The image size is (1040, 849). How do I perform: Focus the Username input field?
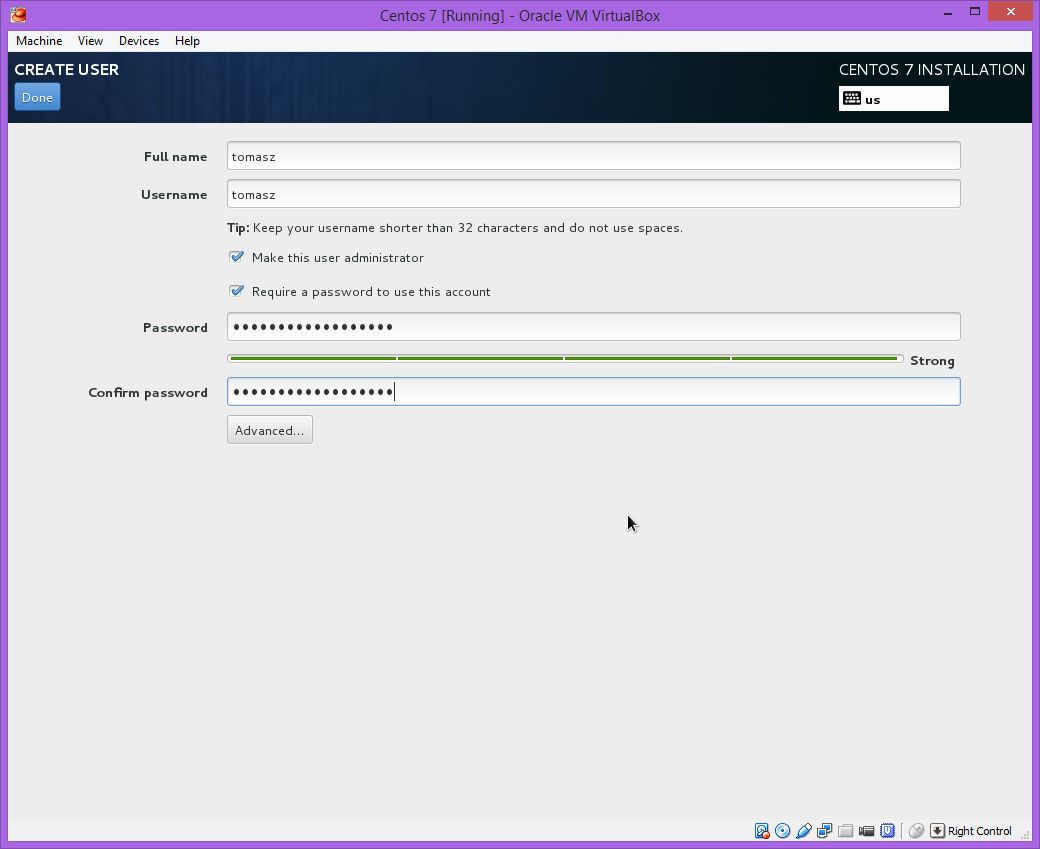pyautogui.click(x=594, y=194)
